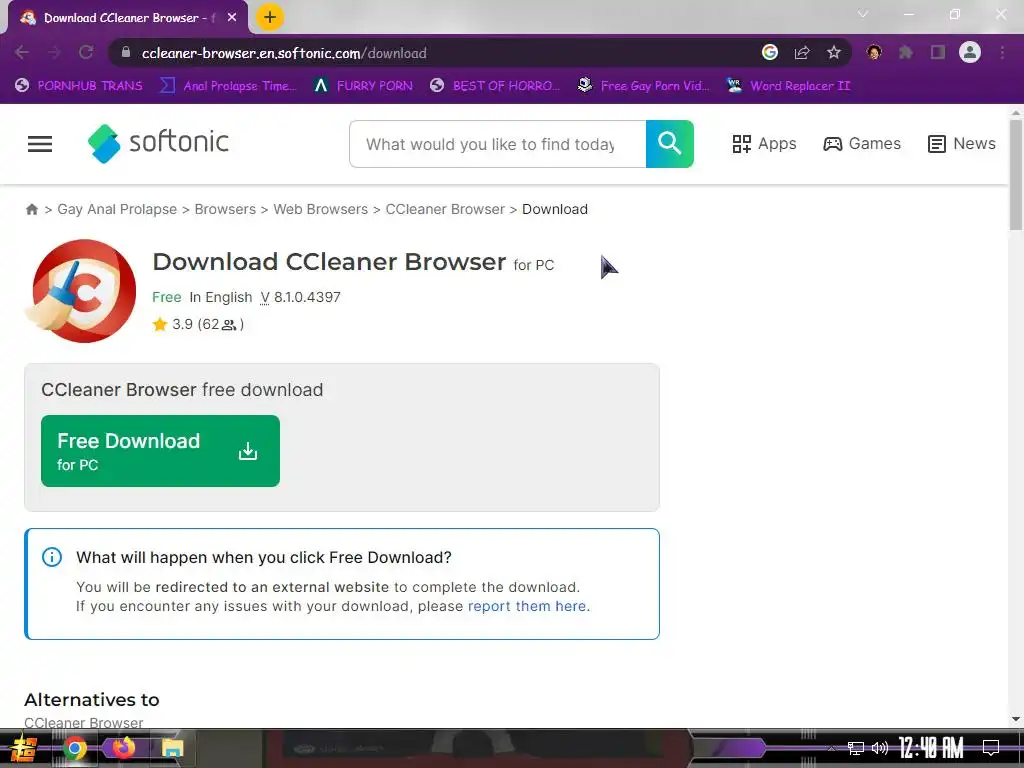Open the avatar extension icon in toolbar

(874, 52)
